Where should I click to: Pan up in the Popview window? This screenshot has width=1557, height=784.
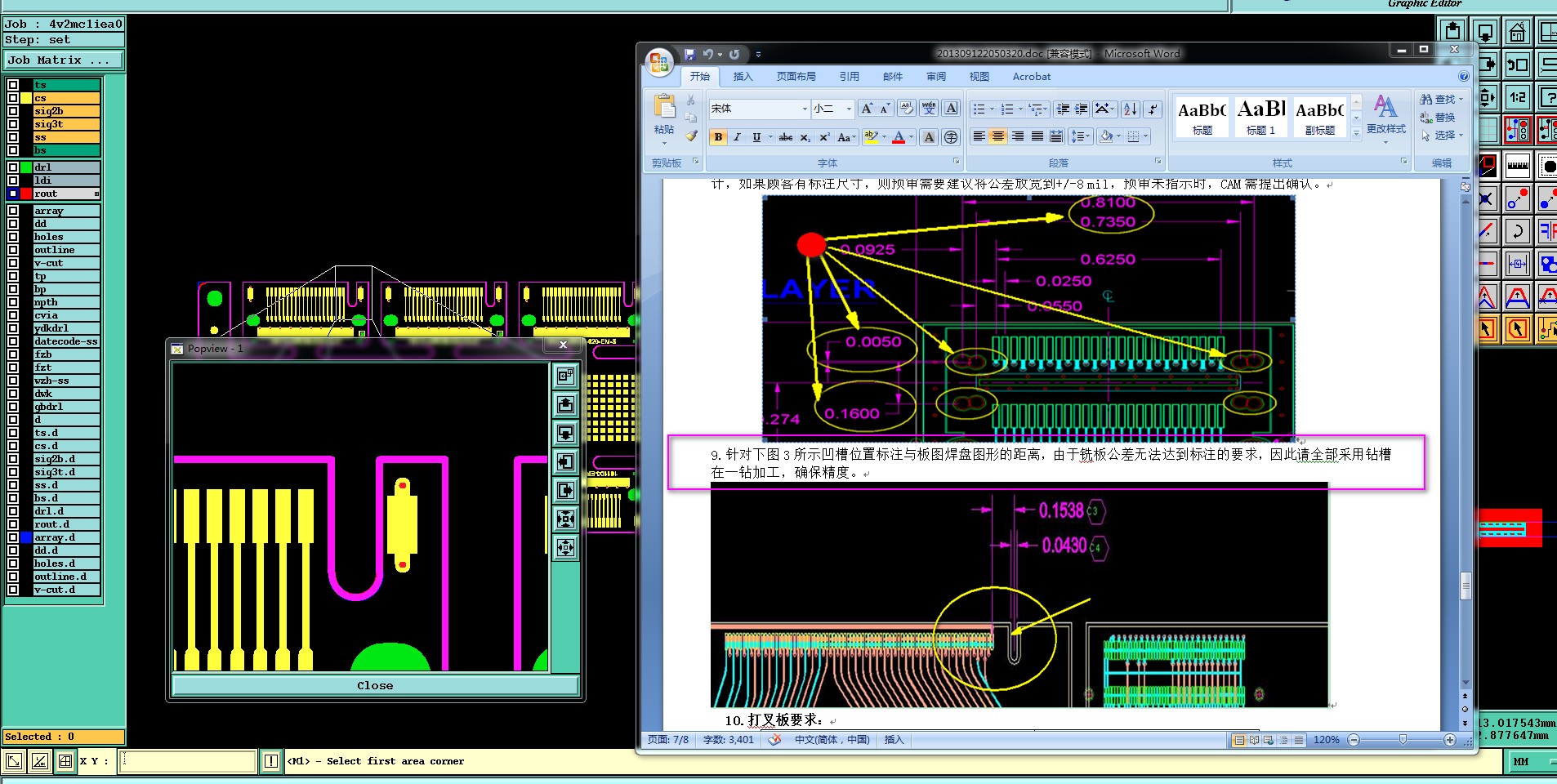565,404
